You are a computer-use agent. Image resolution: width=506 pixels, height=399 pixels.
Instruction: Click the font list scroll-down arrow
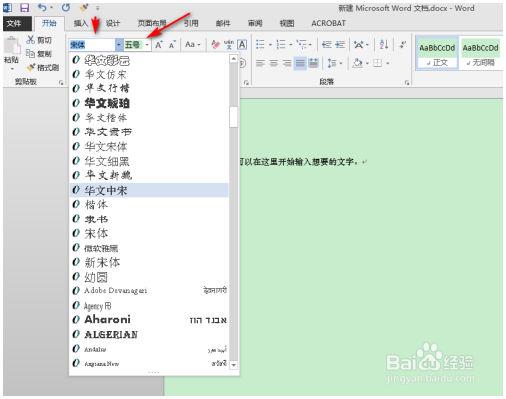234,365
